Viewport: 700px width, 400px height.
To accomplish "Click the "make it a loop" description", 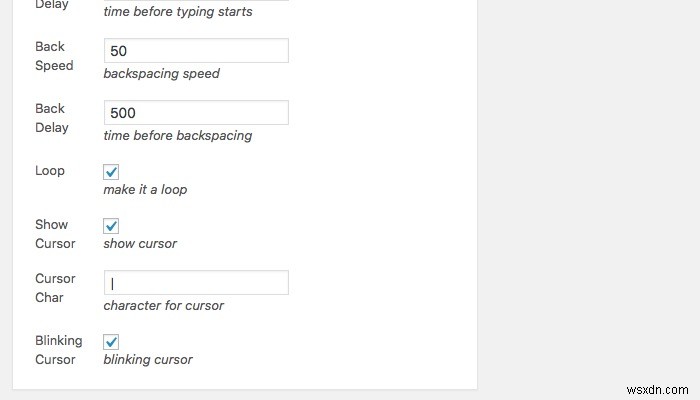I will 145,189.
